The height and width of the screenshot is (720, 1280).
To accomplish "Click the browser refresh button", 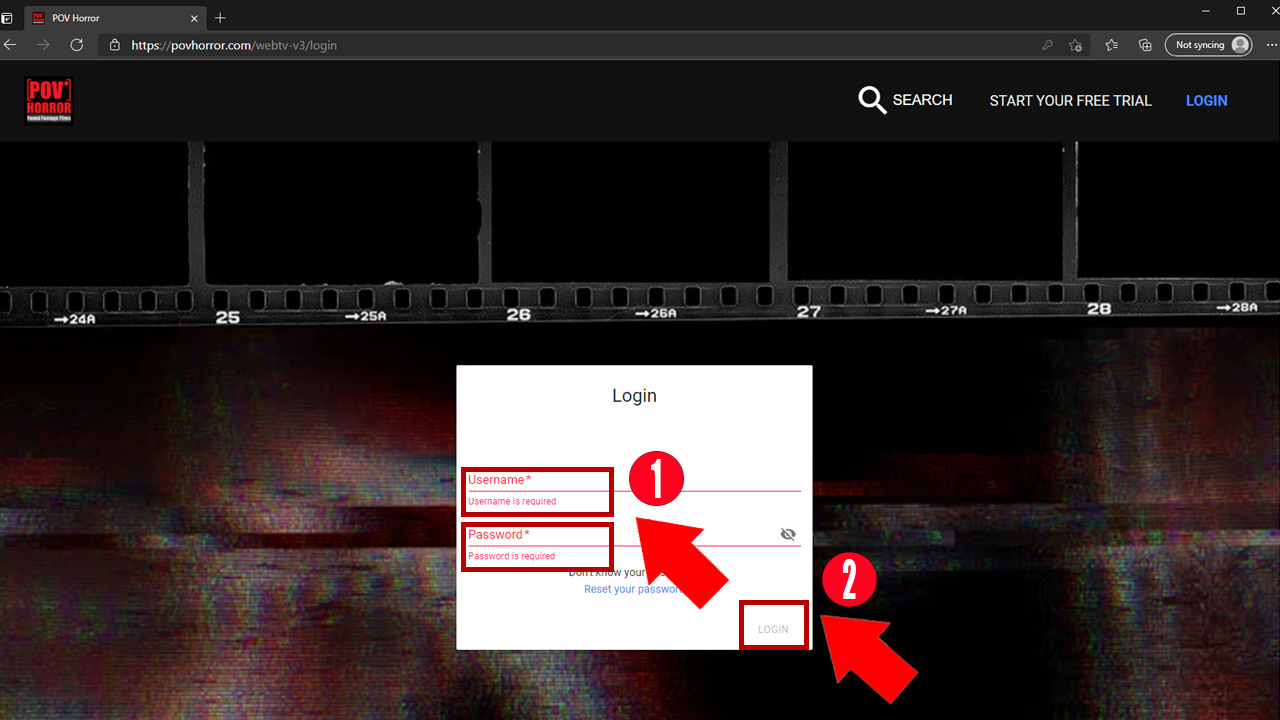I will click(x=76, y=45).
